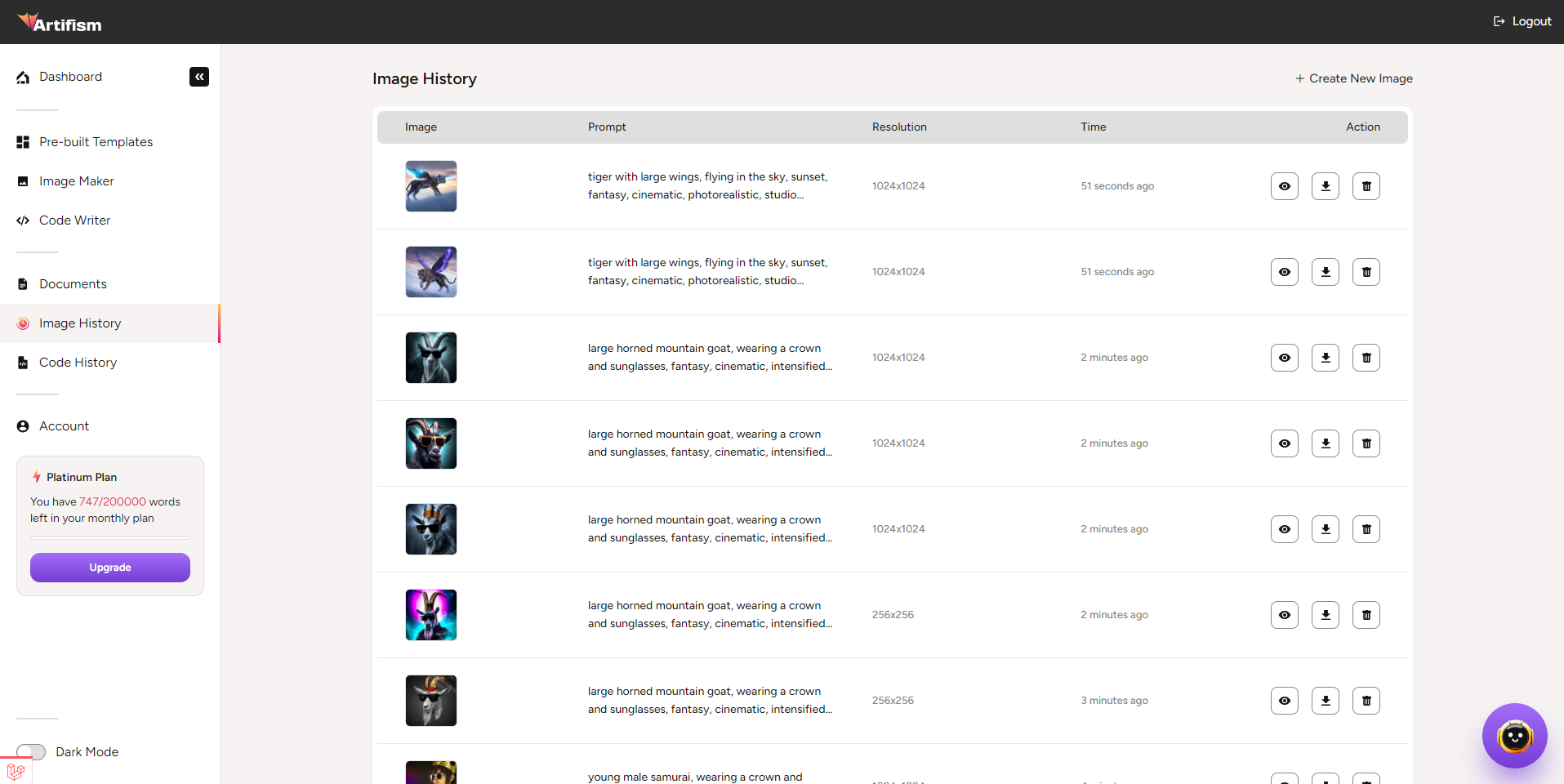
Task: Click the trash icon in the fifth table row
Action: pos(1366,529)
